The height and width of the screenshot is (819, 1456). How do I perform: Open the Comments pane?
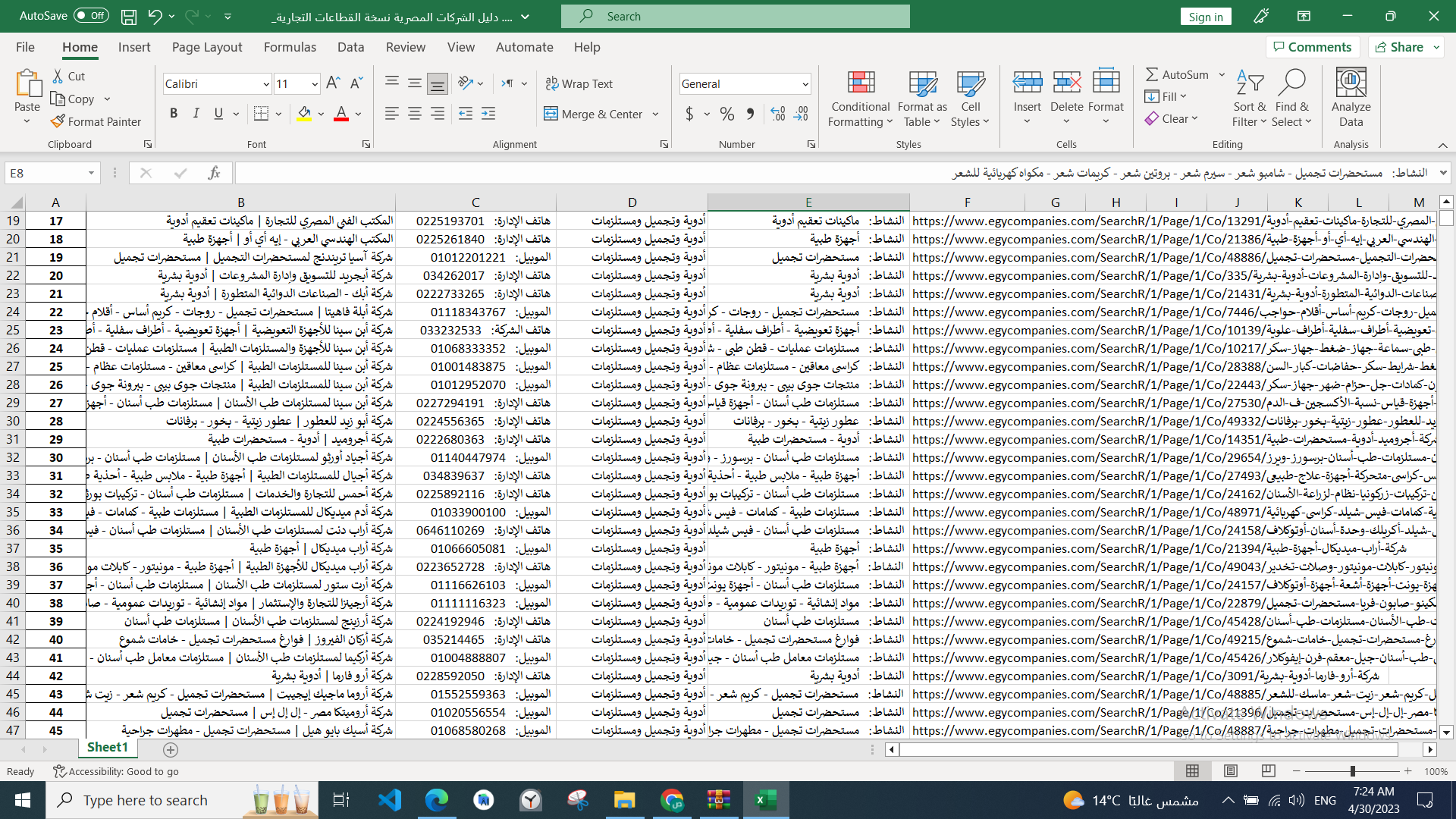coord(1313,46)
